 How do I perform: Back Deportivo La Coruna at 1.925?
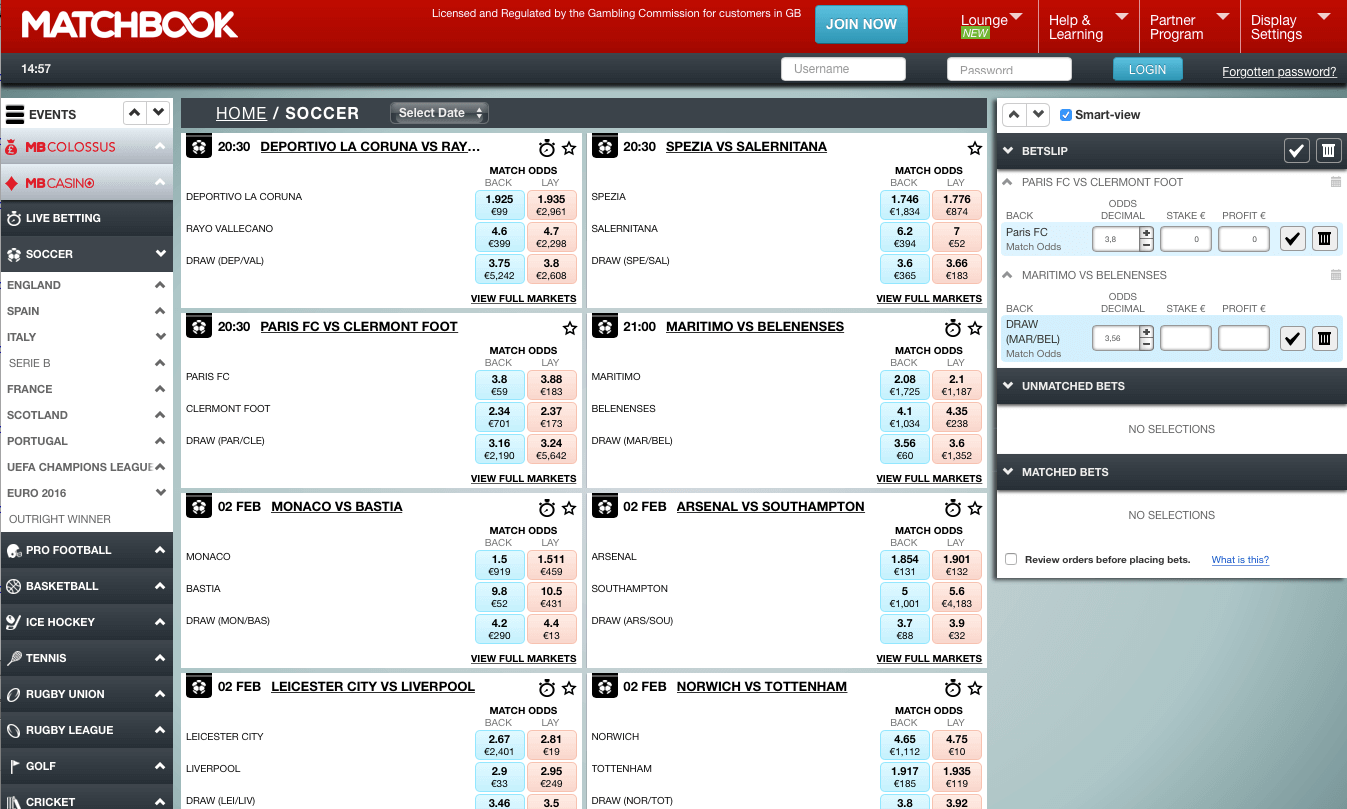(499, 205)
